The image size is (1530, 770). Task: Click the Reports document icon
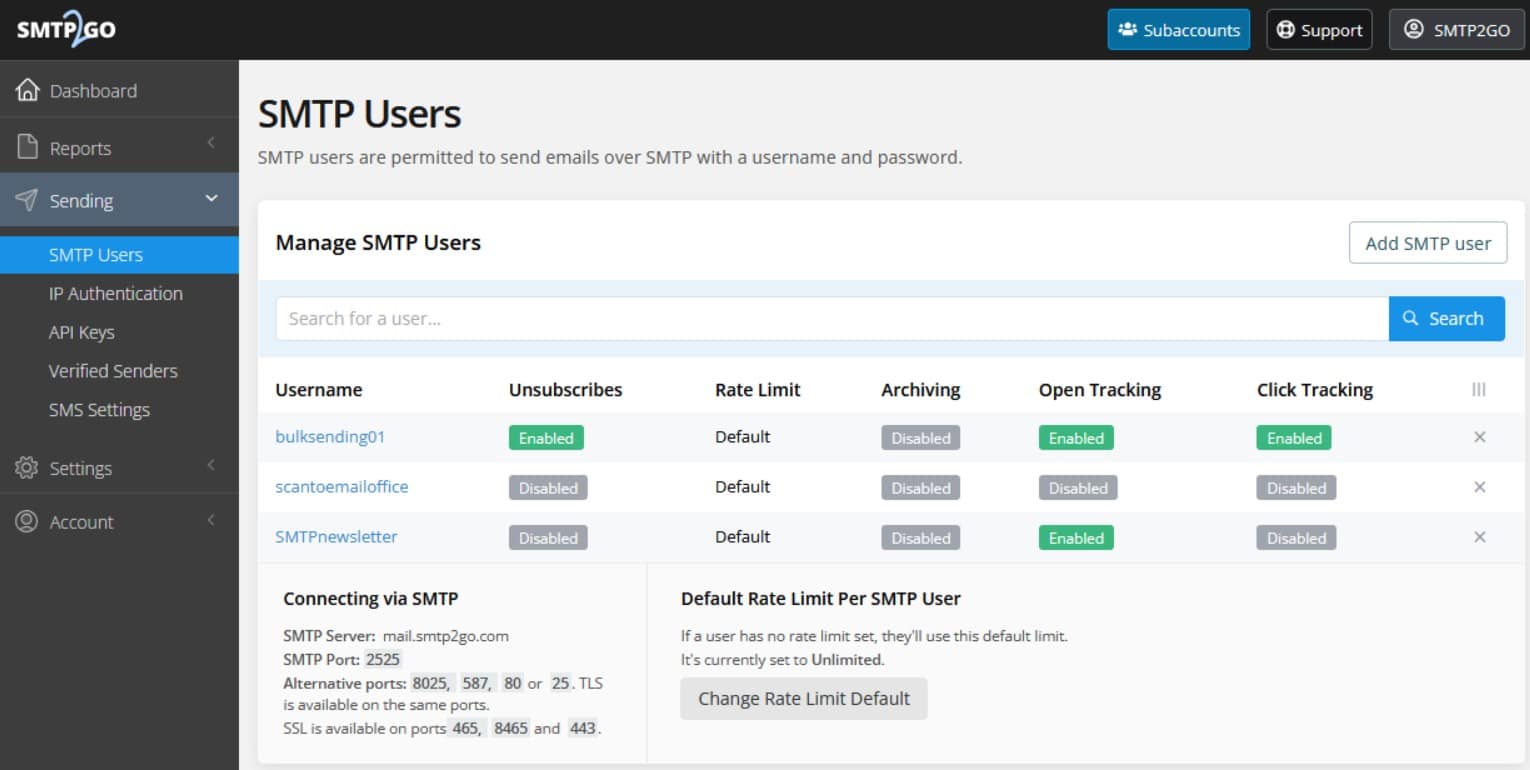point(27,147)
